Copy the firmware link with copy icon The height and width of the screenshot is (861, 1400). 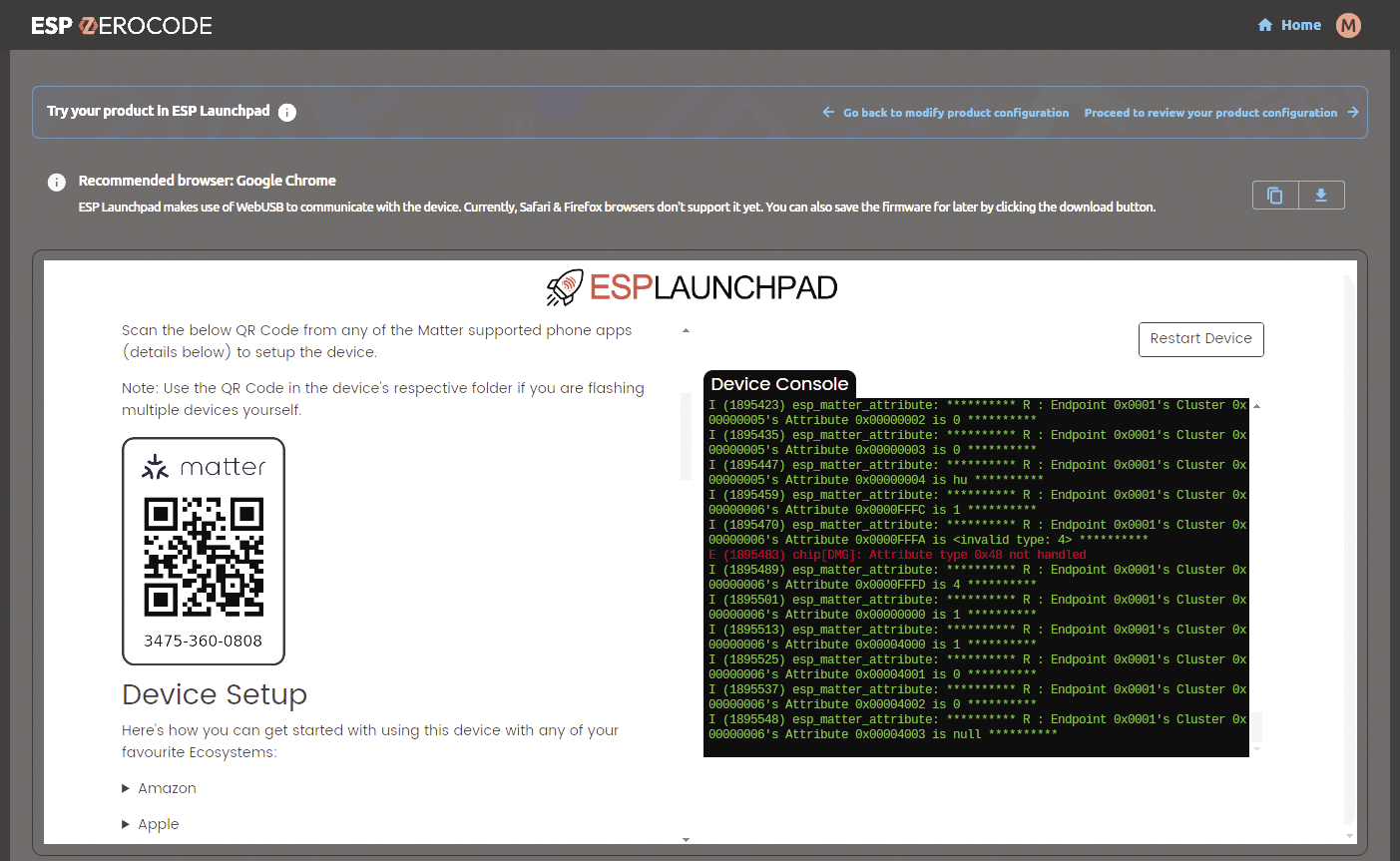click(1275, 196)
